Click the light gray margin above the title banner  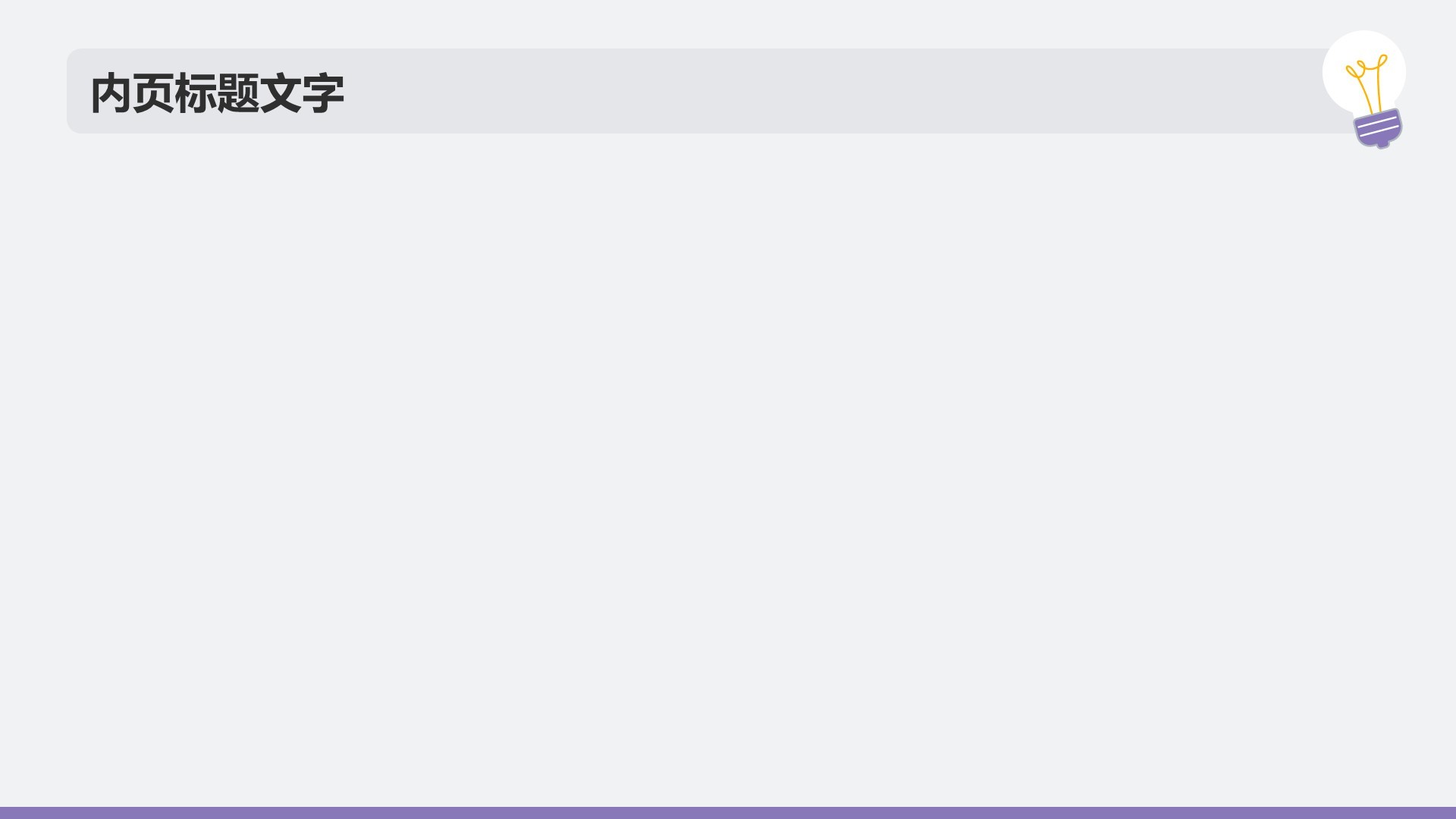tap(682, 23)
